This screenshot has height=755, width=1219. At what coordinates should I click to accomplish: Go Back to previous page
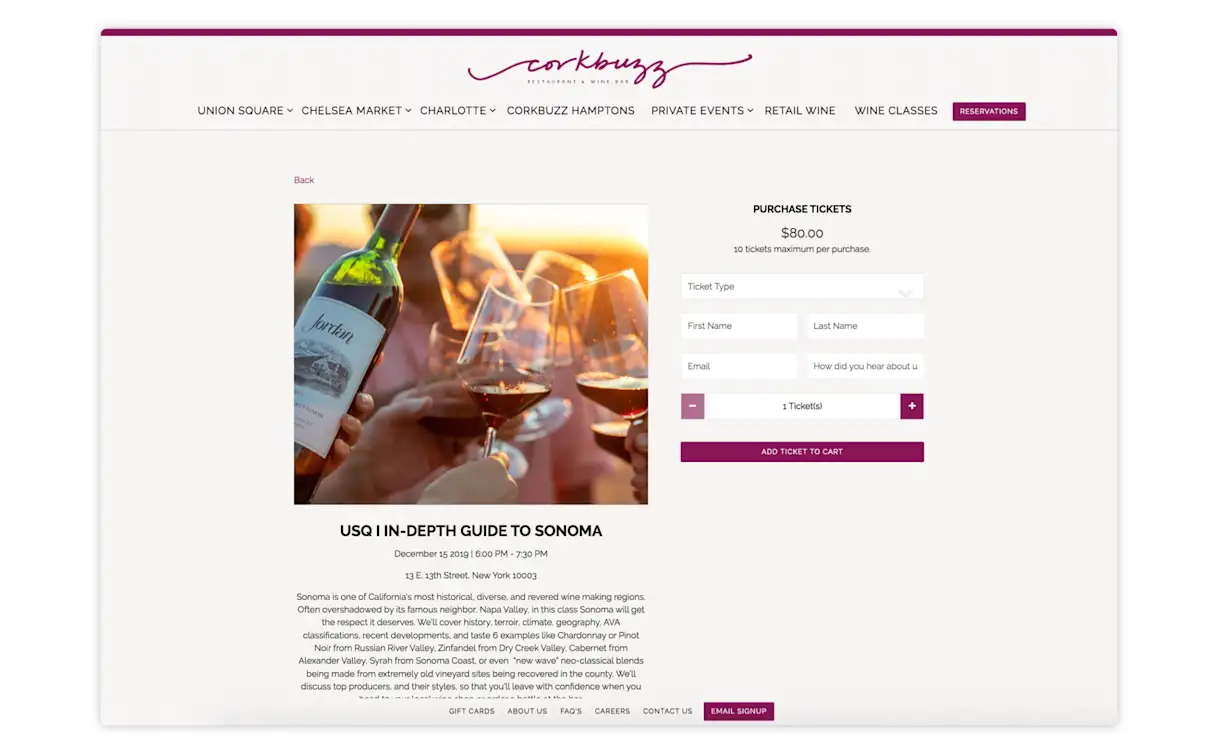(304, 180)
